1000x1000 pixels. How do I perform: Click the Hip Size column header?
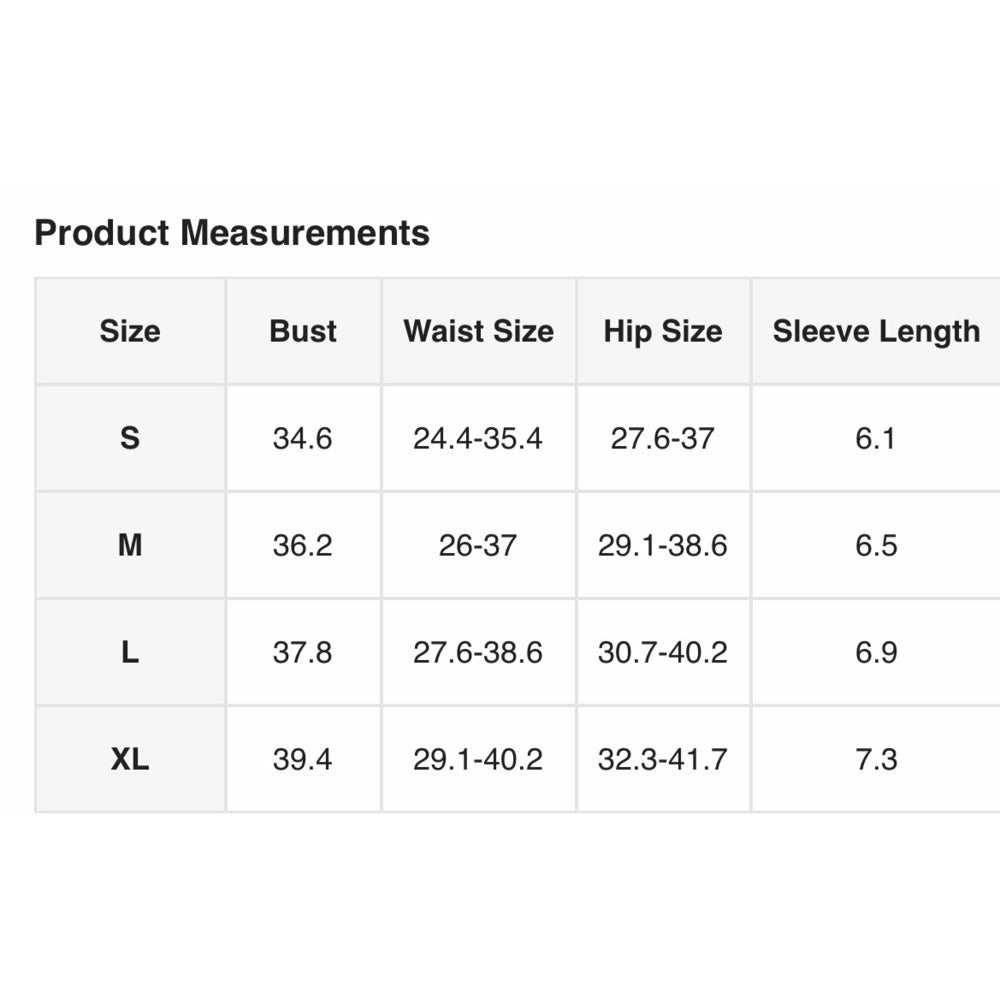click(663, 331)
